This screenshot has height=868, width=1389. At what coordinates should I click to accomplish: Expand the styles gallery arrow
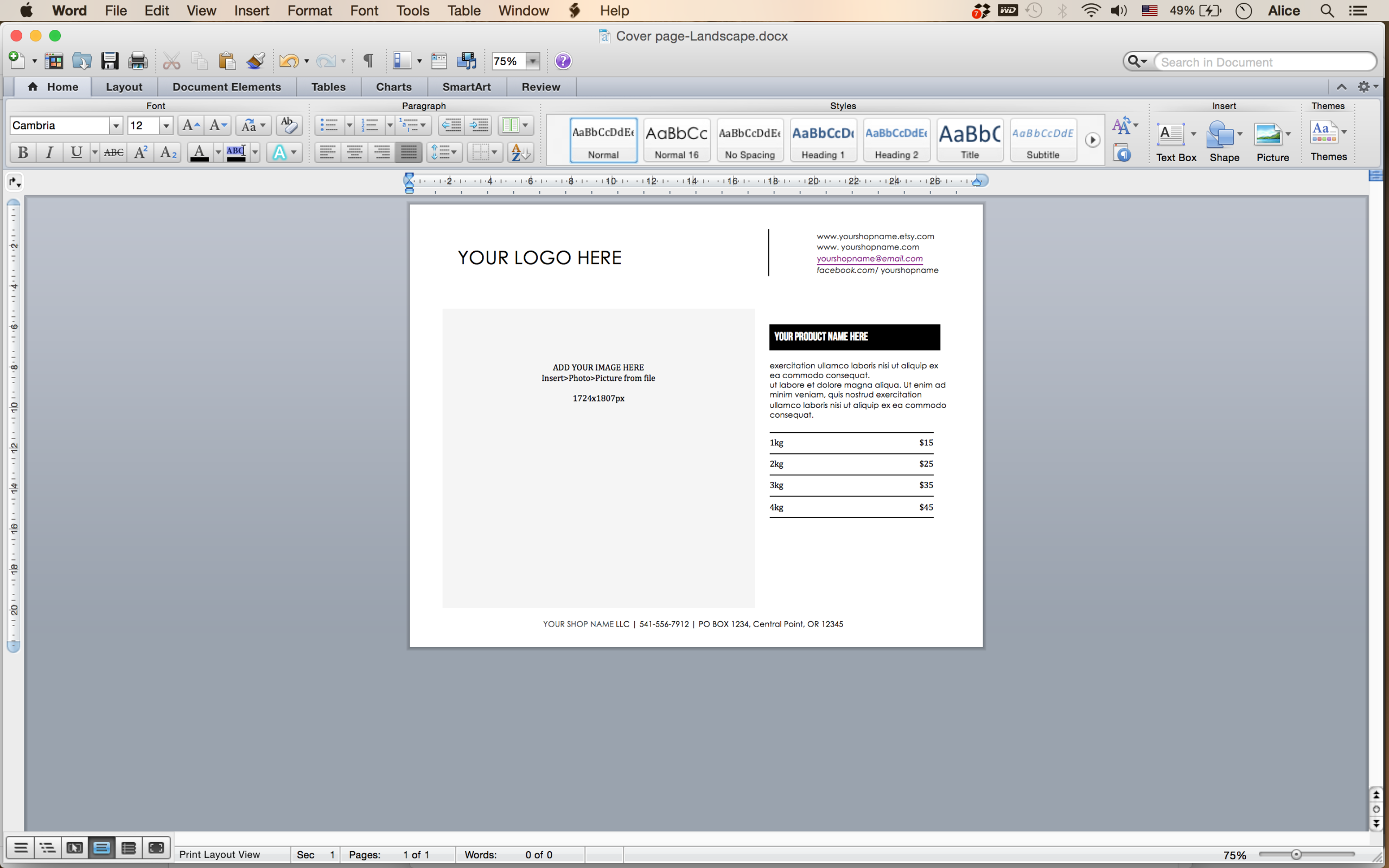coord(1093,140)
